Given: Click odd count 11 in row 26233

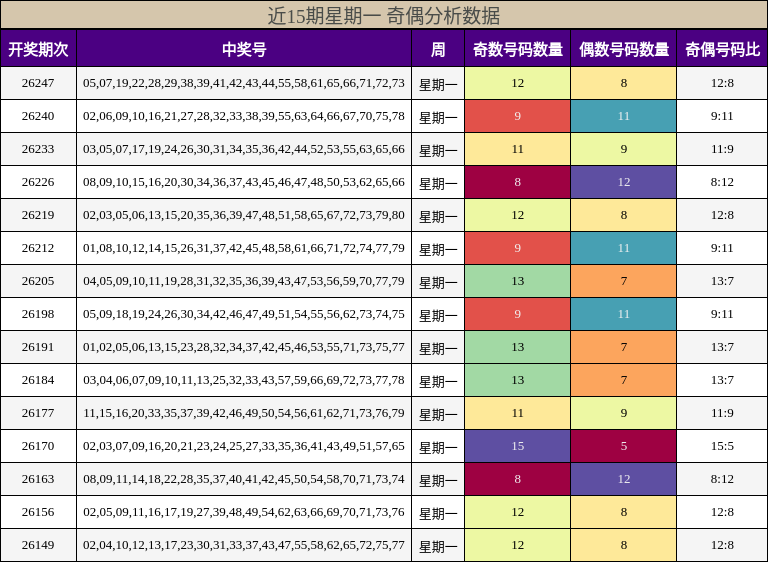Looking at the screenshot, I should click(517, 149).
